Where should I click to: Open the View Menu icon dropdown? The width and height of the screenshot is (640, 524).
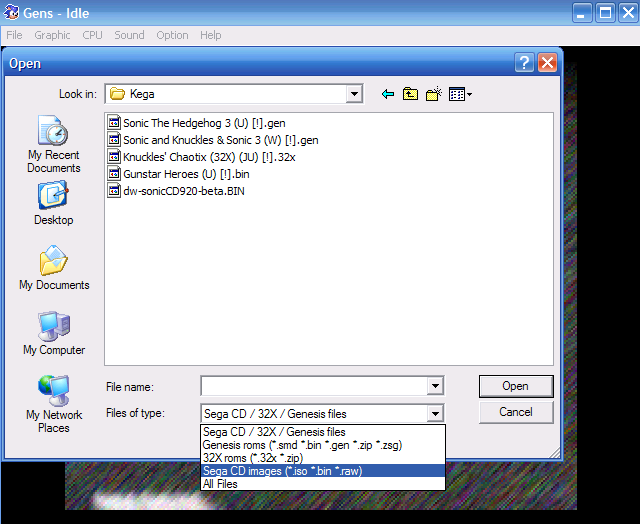[x=460, y=94]
